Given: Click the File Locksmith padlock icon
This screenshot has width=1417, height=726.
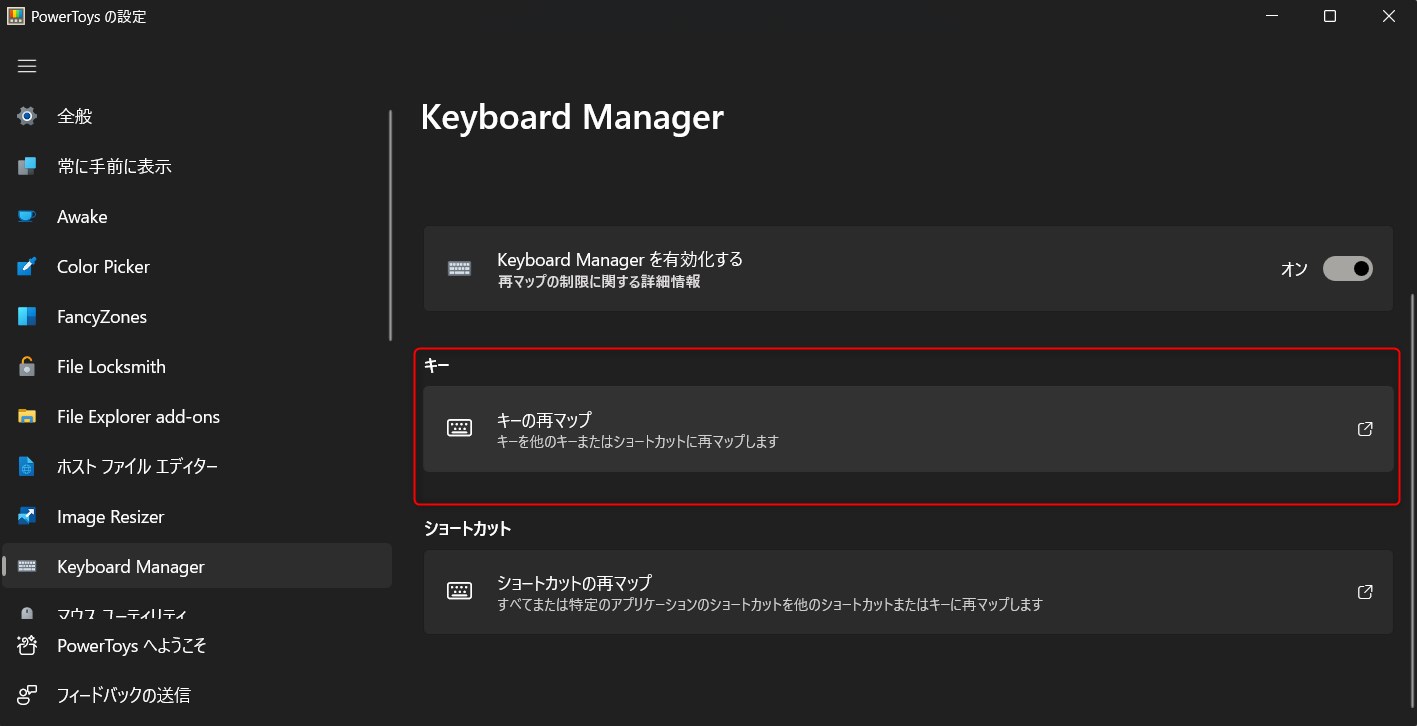Looking at the screenshot, I should (27, 366).
